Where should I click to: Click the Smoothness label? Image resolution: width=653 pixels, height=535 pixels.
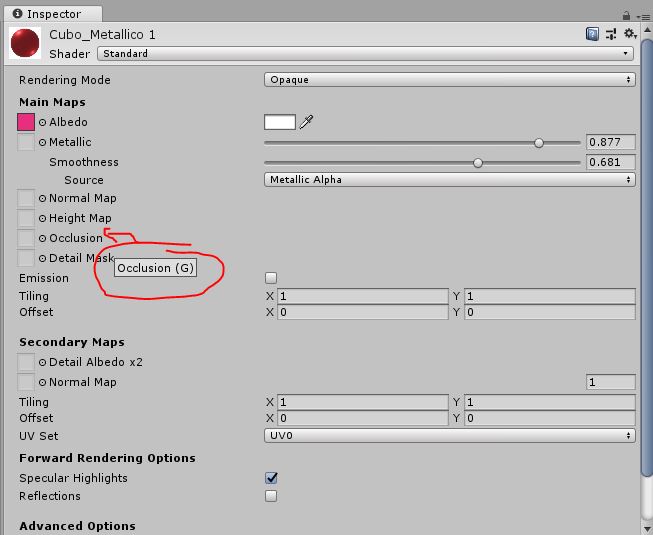[84, 162]
